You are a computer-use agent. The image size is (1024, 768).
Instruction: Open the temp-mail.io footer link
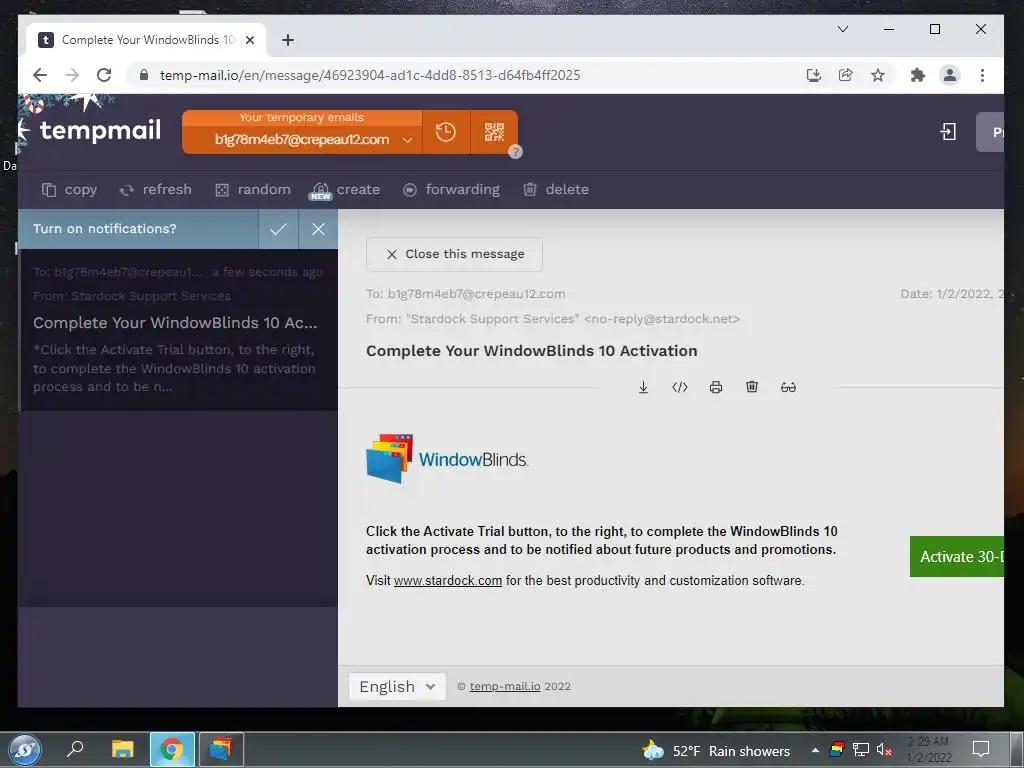coord(505,686)
